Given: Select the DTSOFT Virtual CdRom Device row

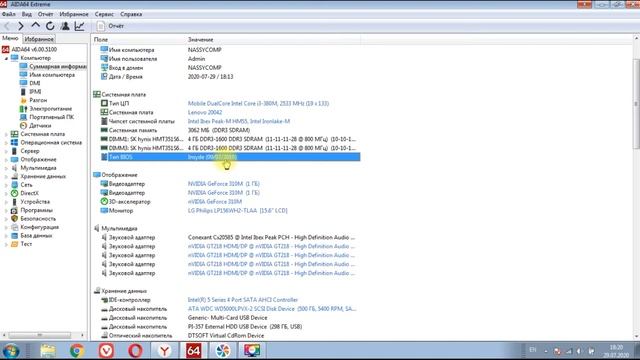Looking at the screenshot, I should pos(230,336).
